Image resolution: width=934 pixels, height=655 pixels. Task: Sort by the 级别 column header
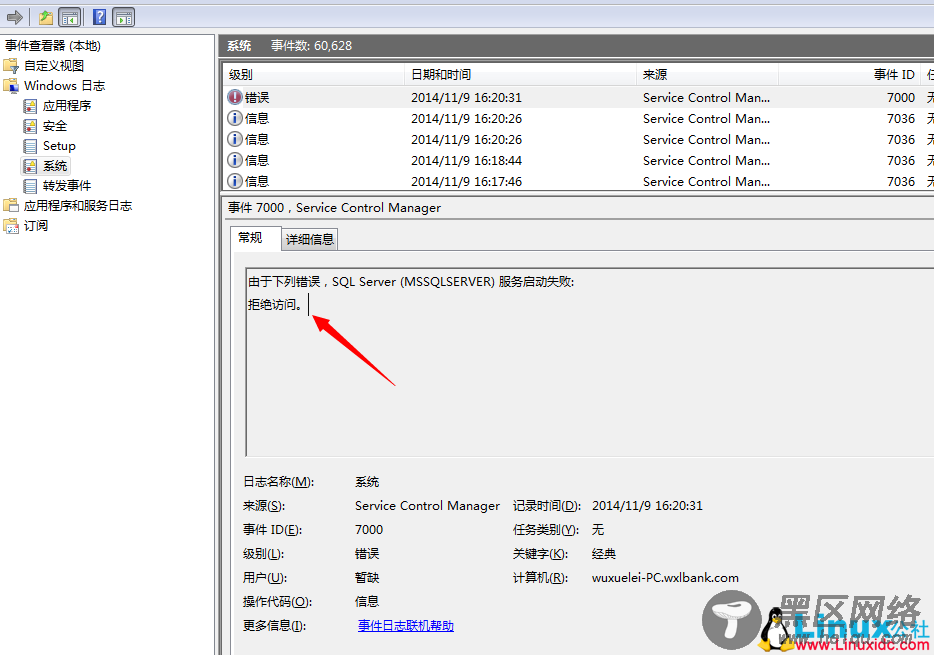pos(314,74)
